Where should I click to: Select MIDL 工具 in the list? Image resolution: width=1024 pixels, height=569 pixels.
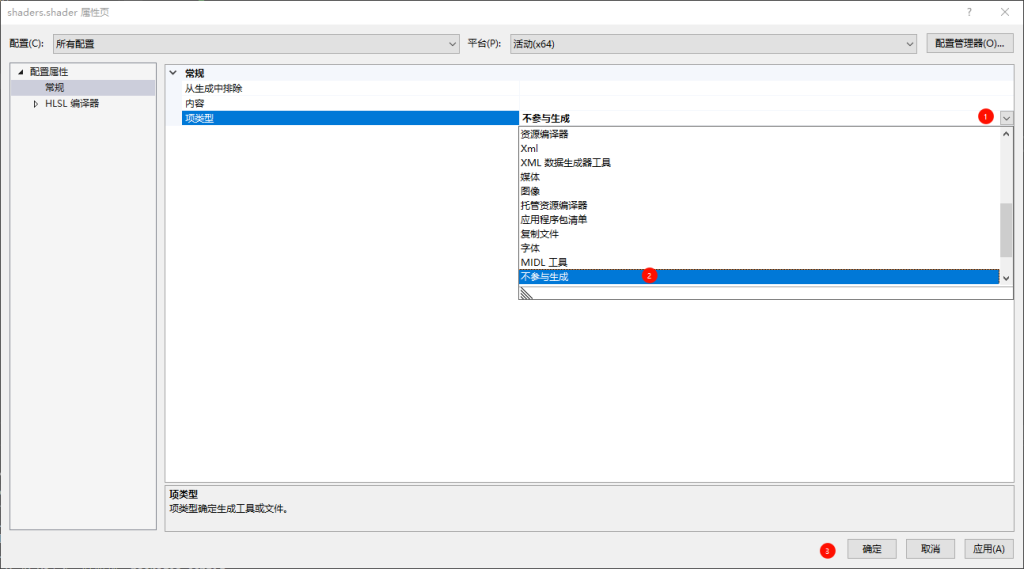tap(544, 262)
